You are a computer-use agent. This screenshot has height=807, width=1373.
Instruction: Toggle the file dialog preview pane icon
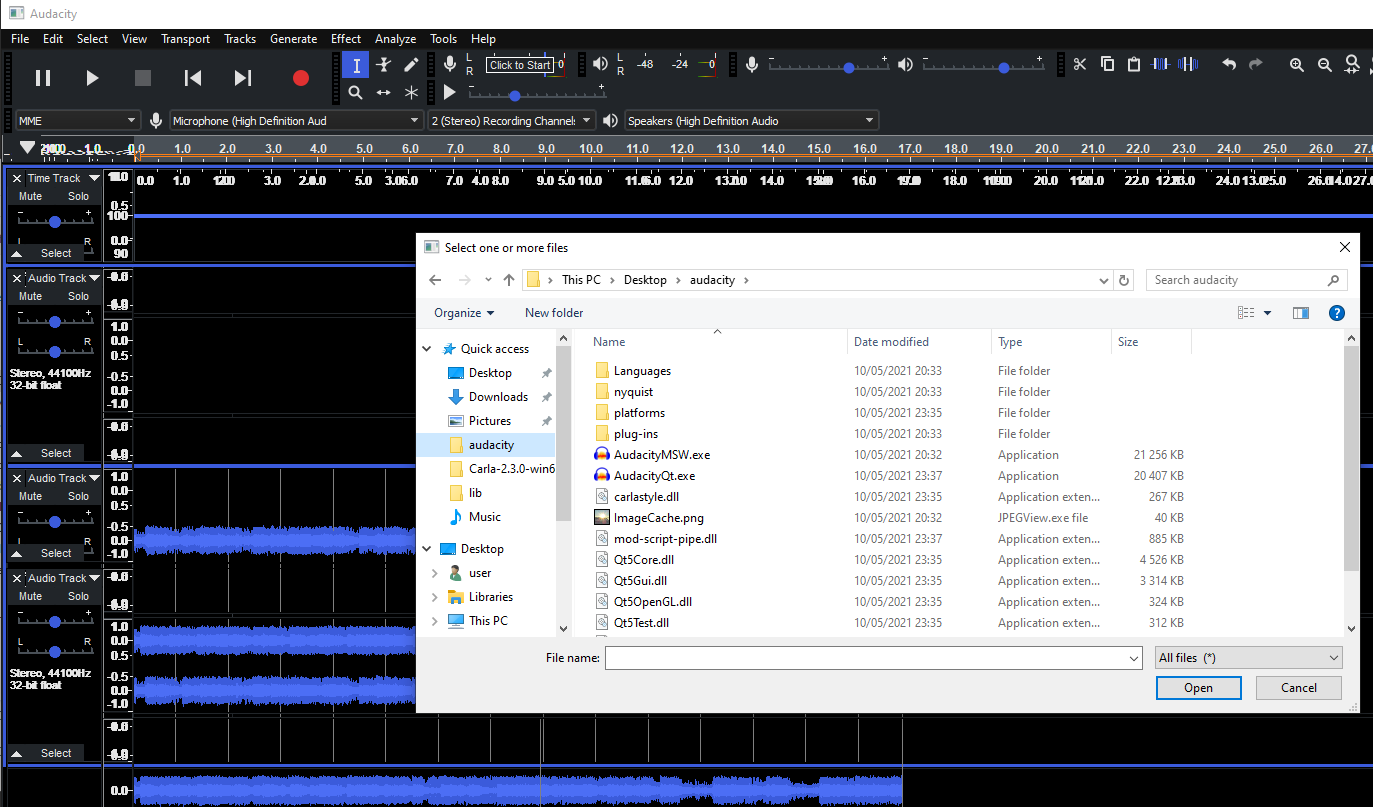[x=1300, y=313]
